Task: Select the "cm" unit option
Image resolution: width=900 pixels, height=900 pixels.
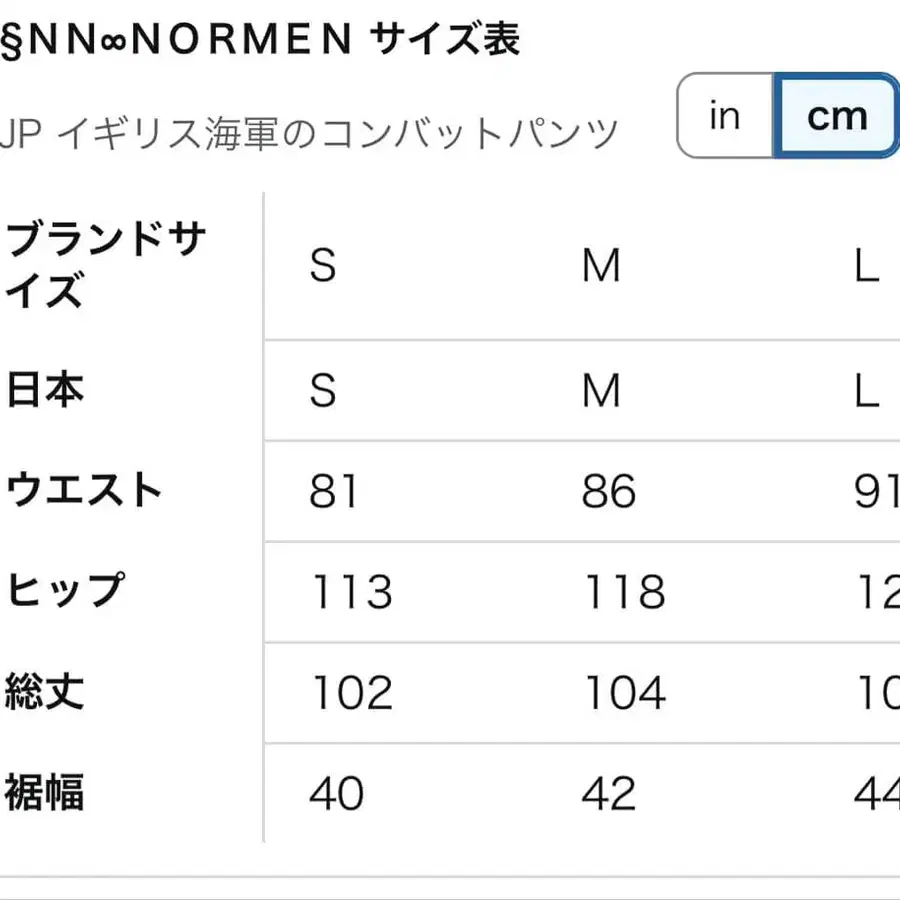Action: (x=837, y=115)
